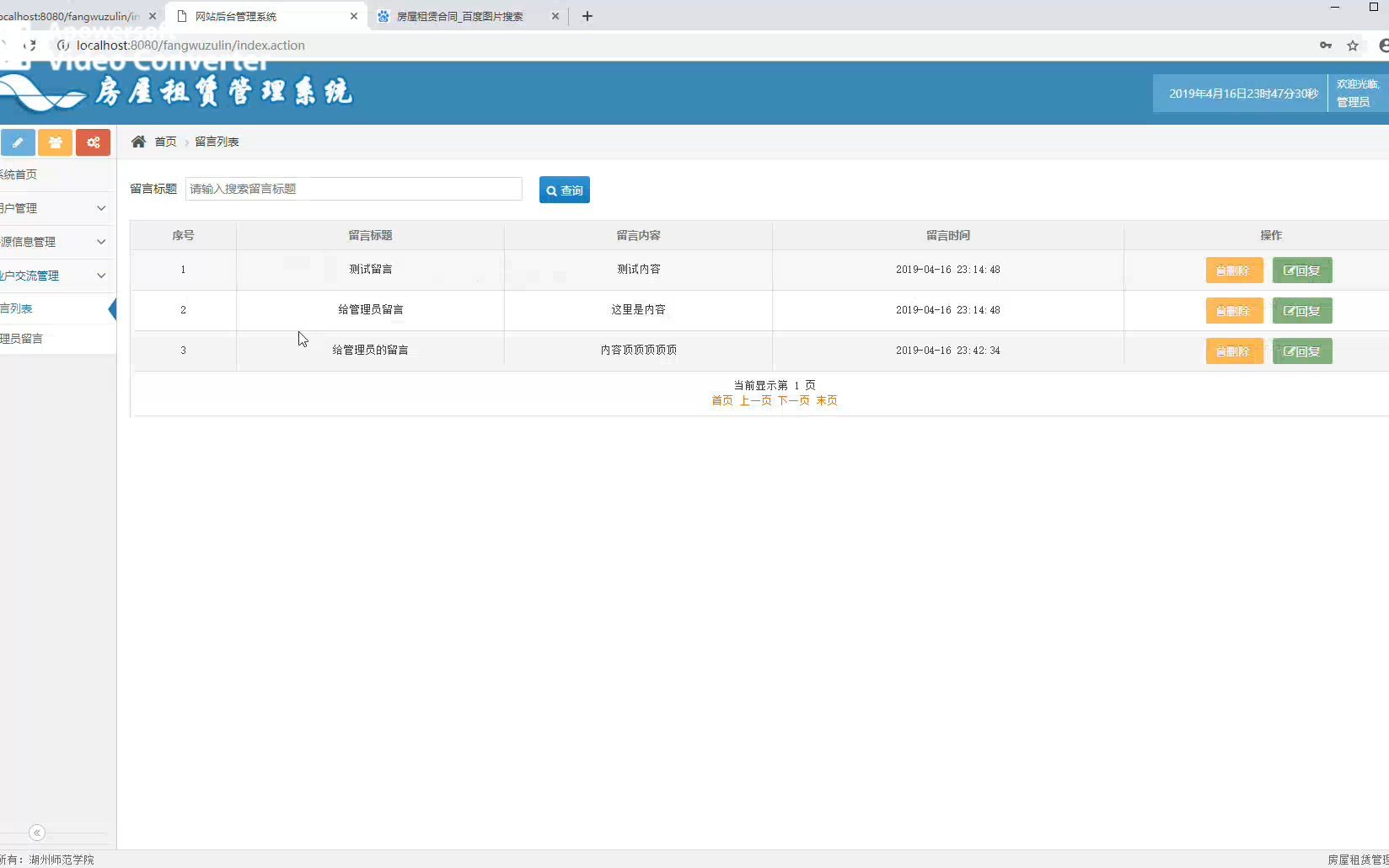Click the 查询 search button
The width and height of the screenshot is (1389, 868).
click(565, 190)
